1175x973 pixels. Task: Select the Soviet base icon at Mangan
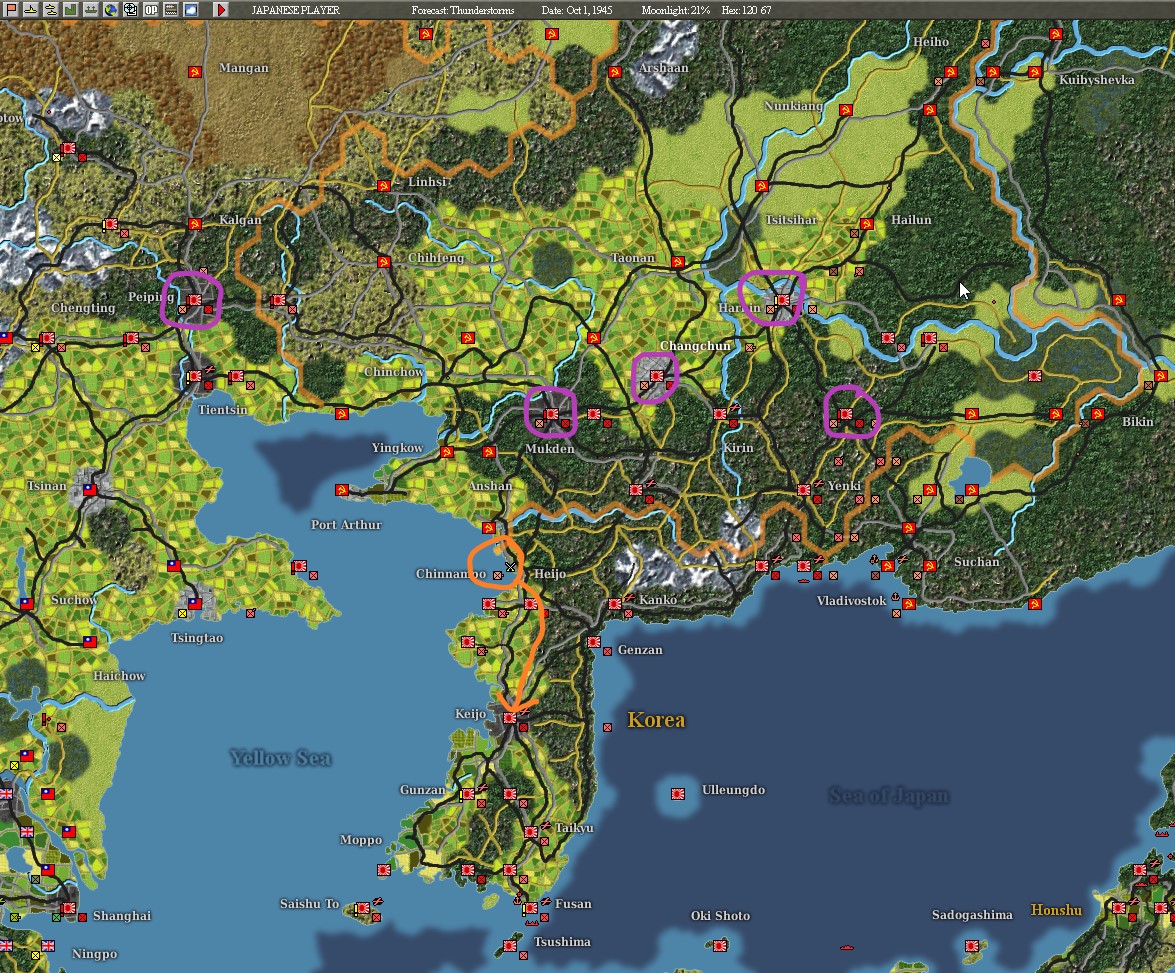195,72
